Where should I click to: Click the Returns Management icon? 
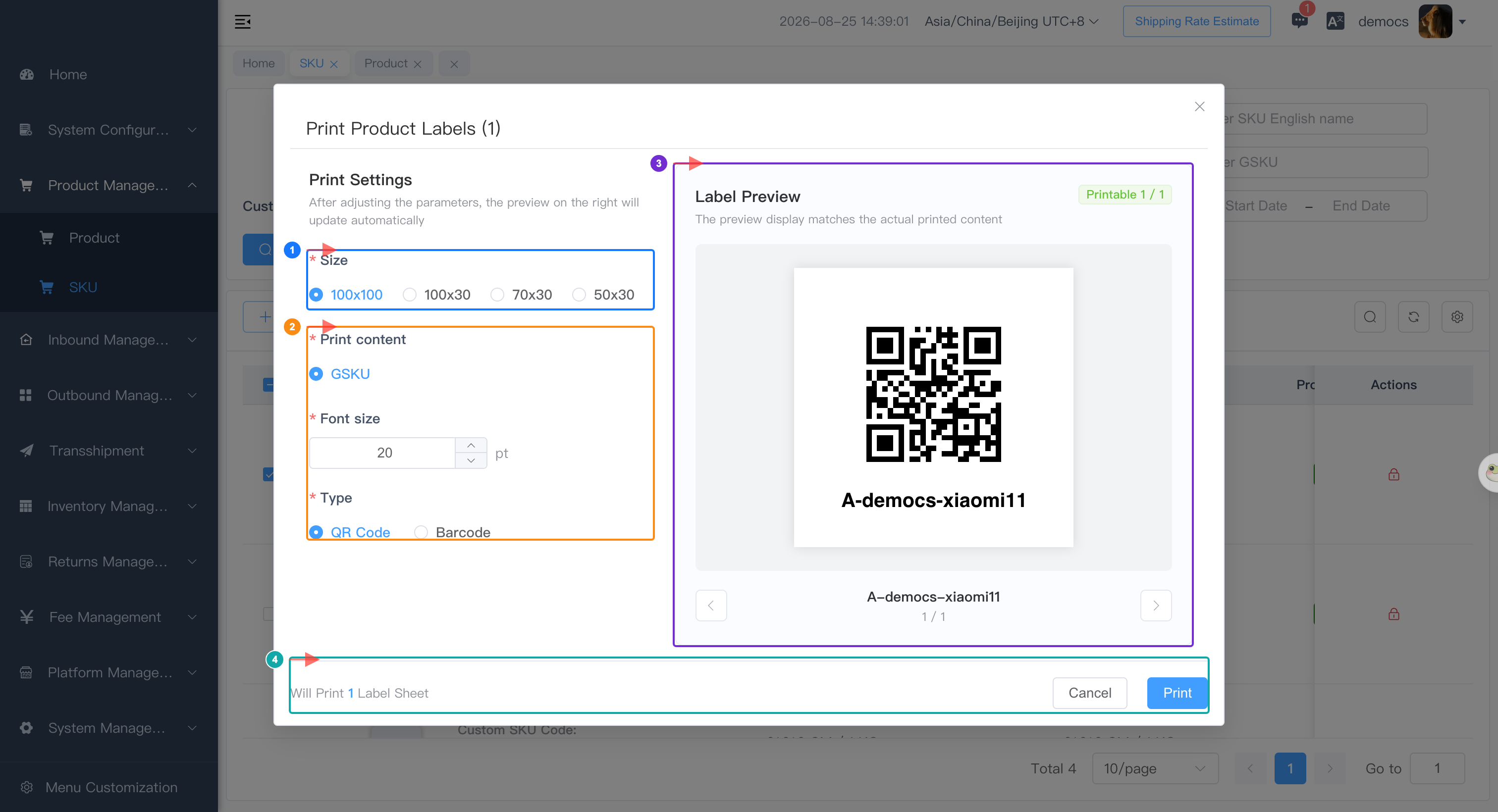pyautogui.click(x=26, y=561)
